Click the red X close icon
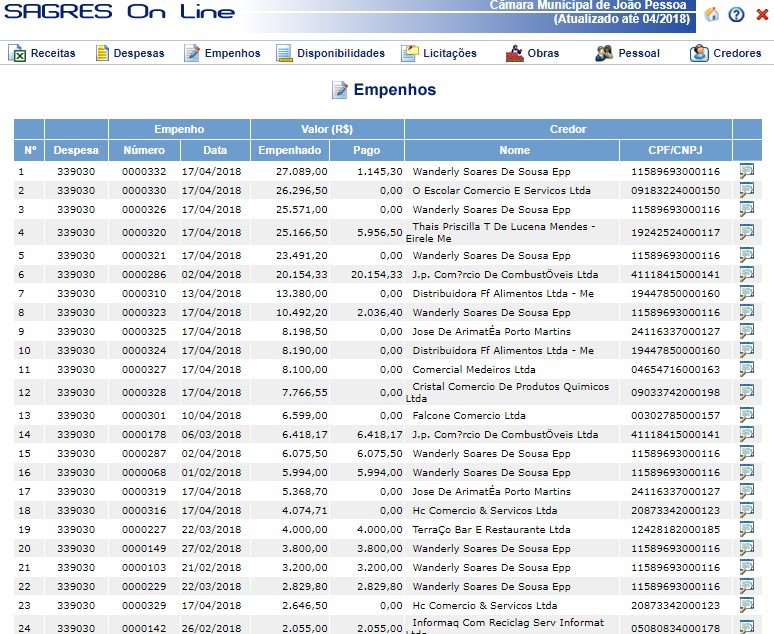The height and width of the screenshot is (634, 774). pos(762,14)
